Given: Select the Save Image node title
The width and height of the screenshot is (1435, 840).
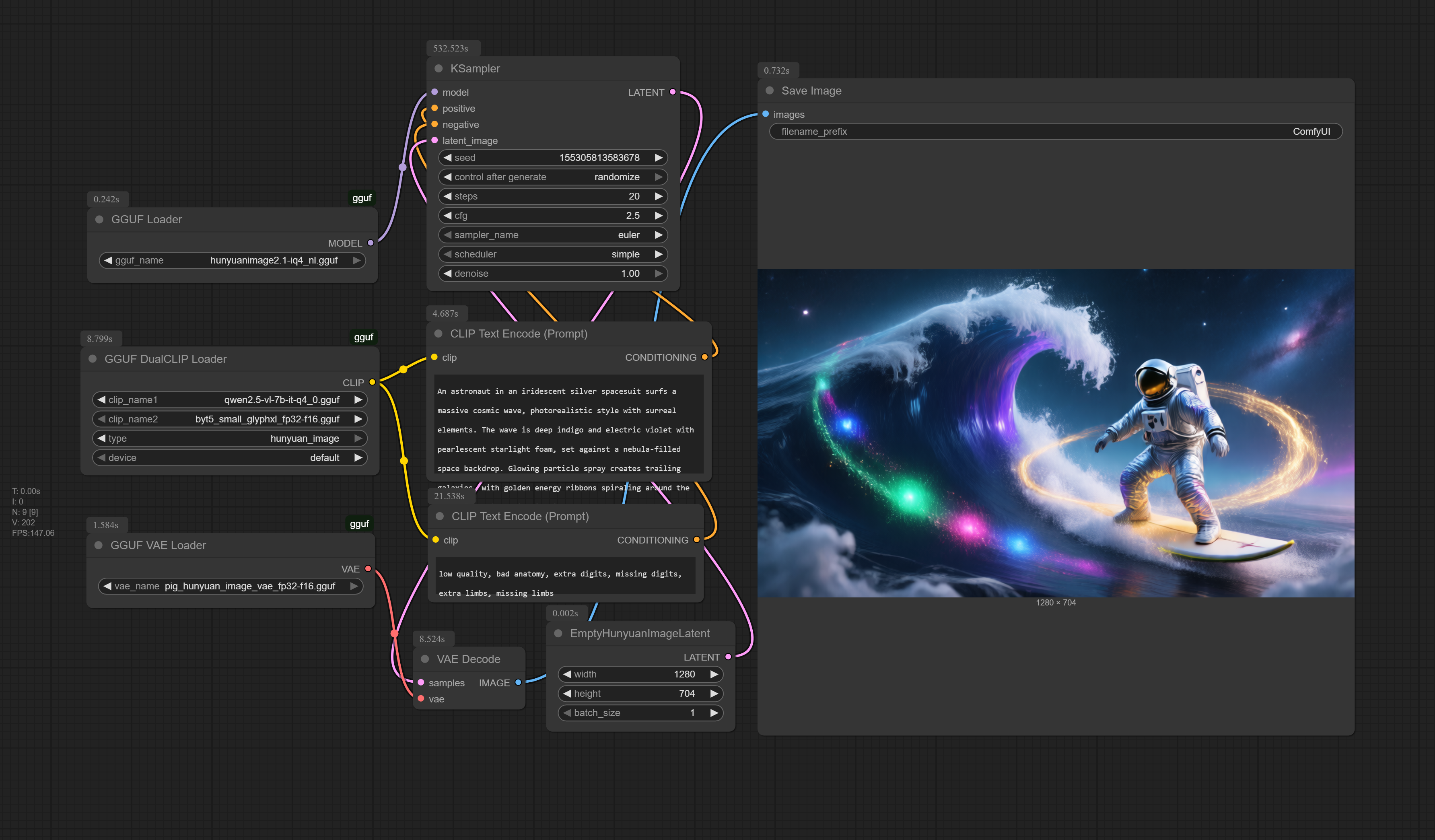Looking at the screenshot, I should coord(811,91).
